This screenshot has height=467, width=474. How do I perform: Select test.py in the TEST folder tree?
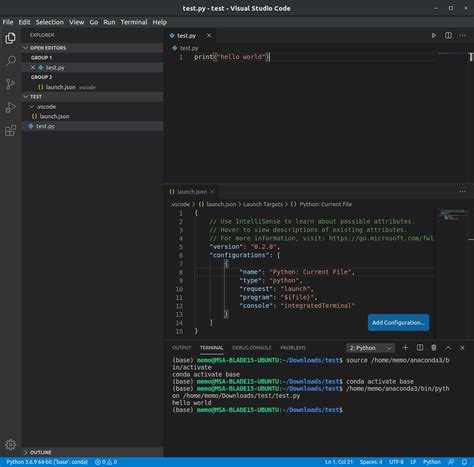pos(93,126)
